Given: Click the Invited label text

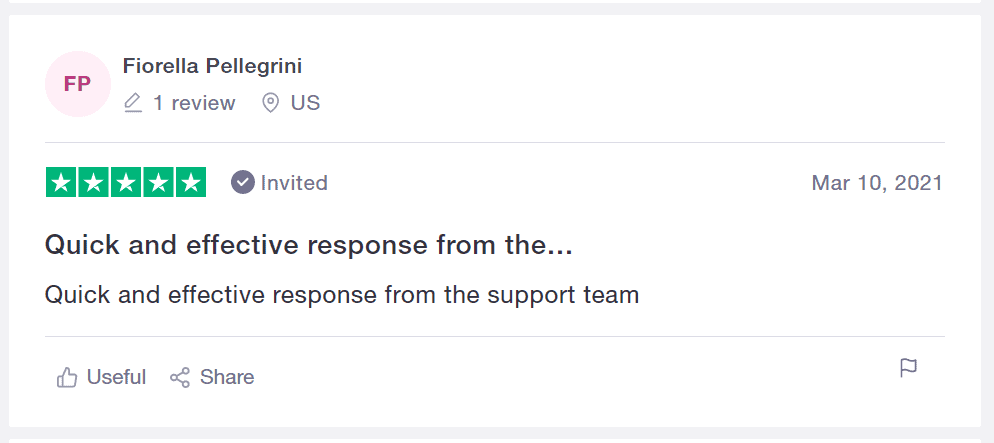Looking at the screenshot, I should tap(294, 183).
